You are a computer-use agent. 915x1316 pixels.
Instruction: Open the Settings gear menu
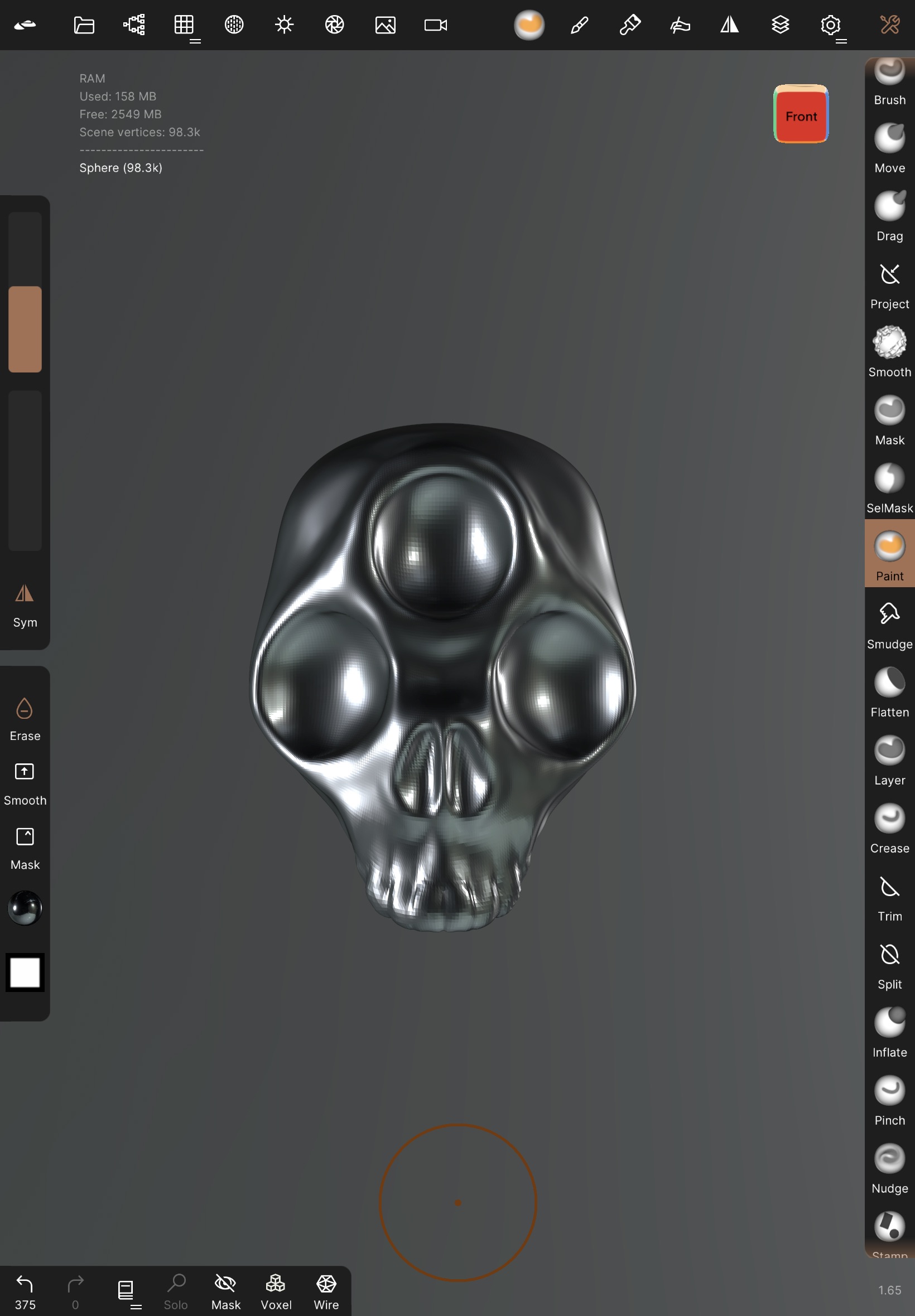pos(830,25)
